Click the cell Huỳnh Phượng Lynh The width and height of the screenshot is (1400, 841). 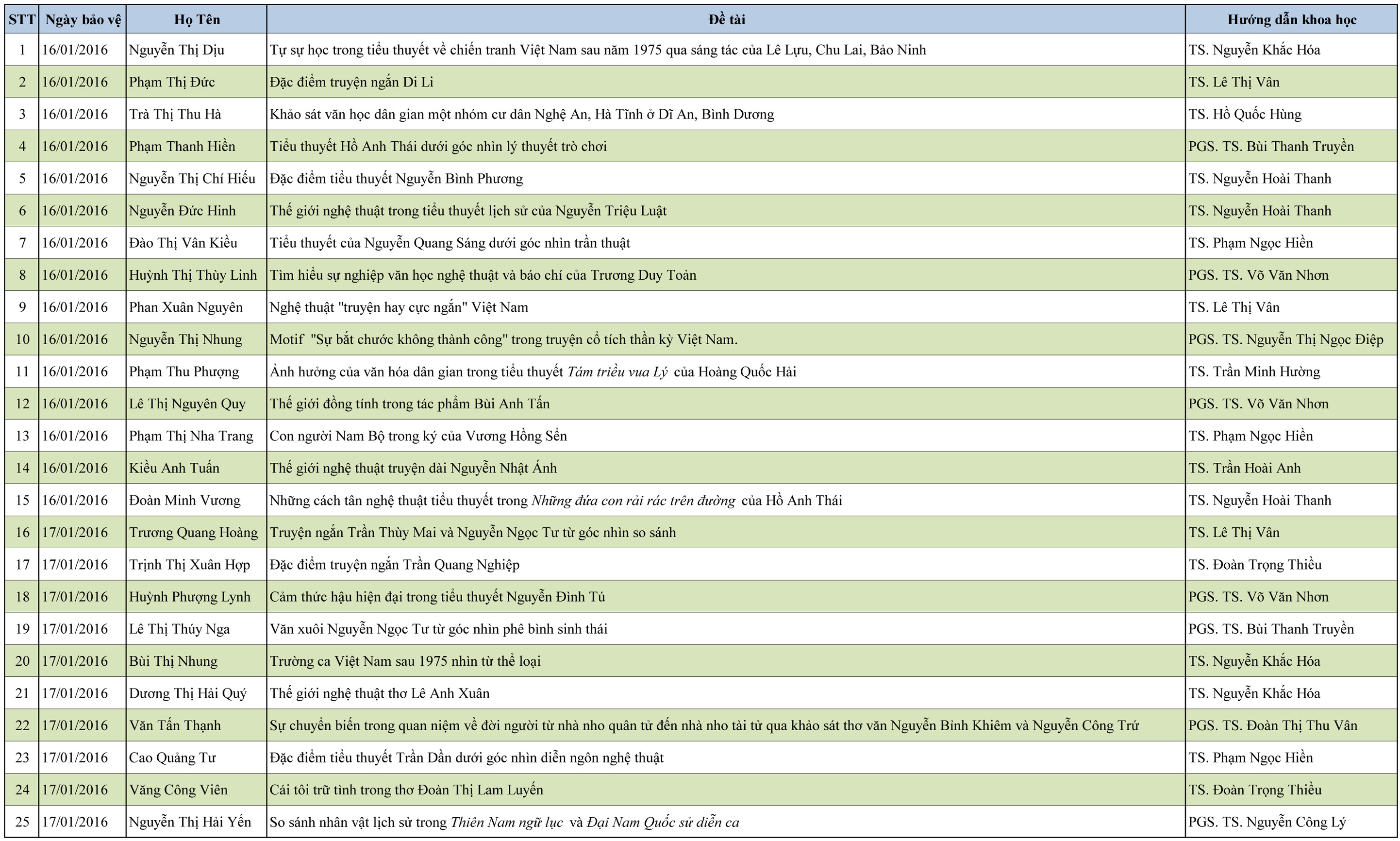pyautogui.click(x=190, y=597)
